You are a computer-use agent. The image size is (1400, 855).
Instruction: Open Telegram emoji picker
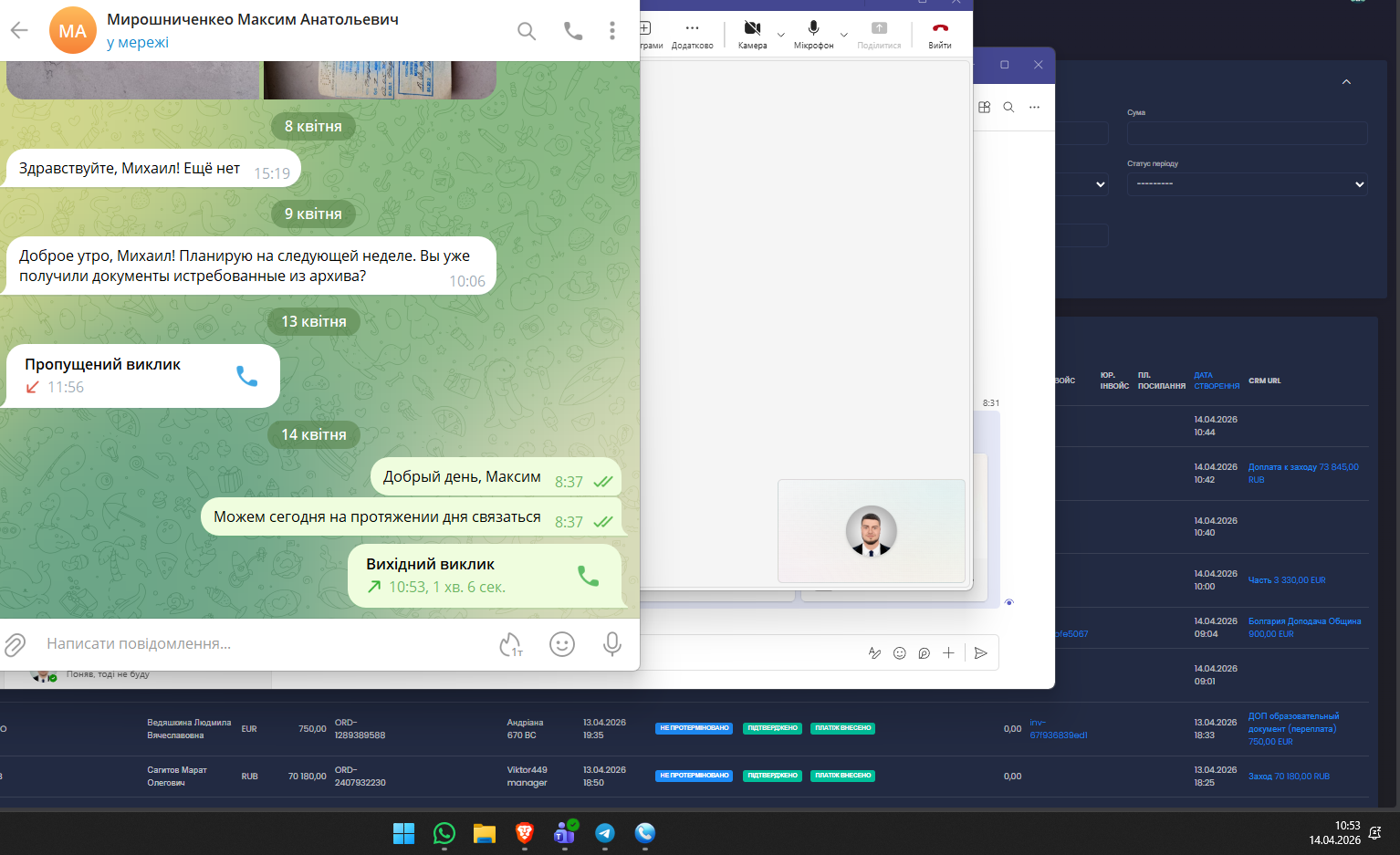pyautogui.click(x=562, y=644)
